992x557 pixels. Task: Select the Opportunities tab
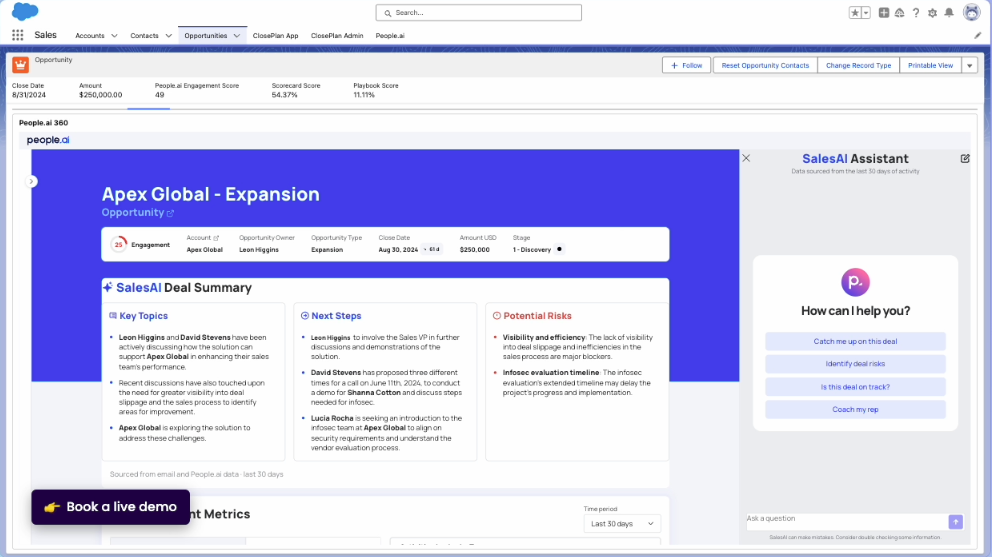206,36
